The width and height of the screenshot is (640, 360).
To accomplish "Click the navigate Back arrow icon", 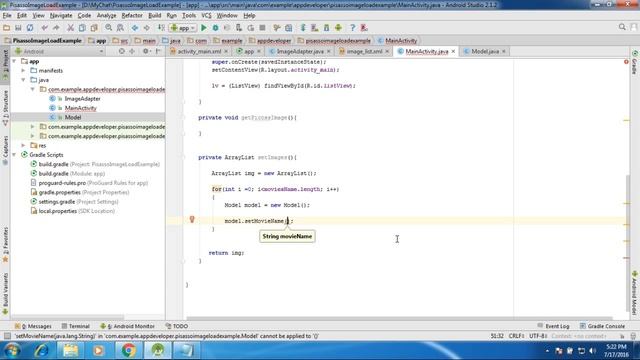I will coord(135,28).
